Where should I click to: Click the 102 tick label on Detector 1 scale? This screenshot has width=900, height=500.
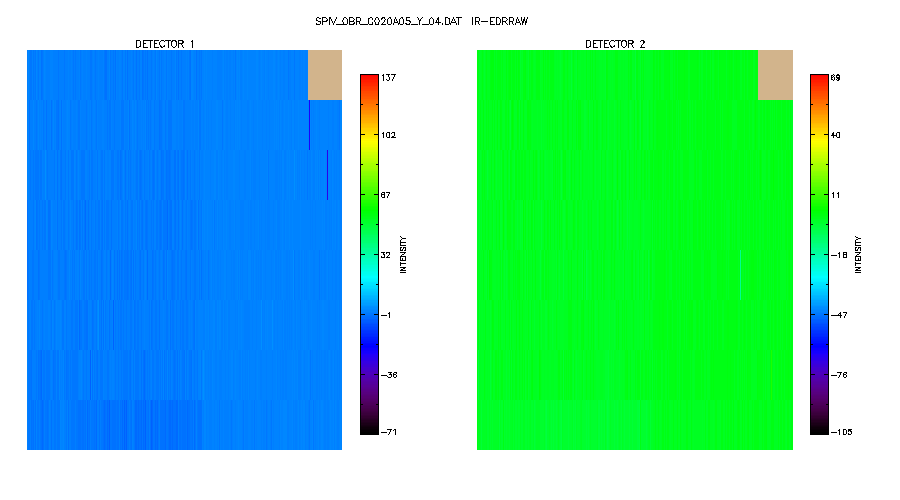pyautogui.click(x=389, y=135)
